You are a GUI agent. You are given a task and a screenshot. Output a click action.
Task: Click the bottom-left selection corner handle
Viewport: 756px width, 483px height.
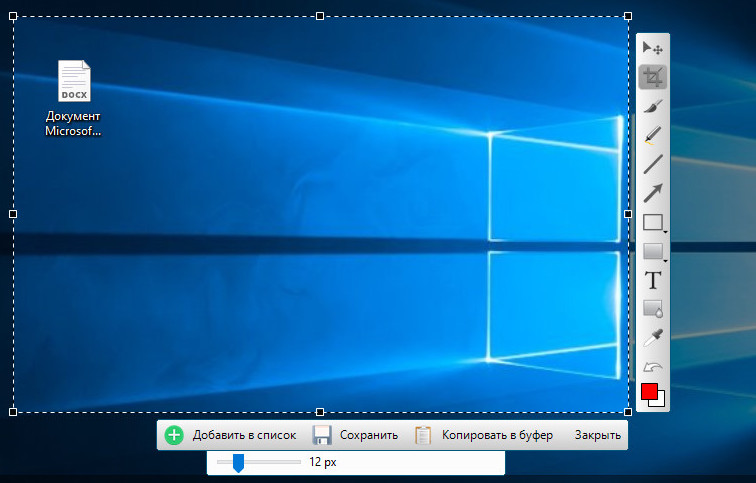[x=13, y=412]
